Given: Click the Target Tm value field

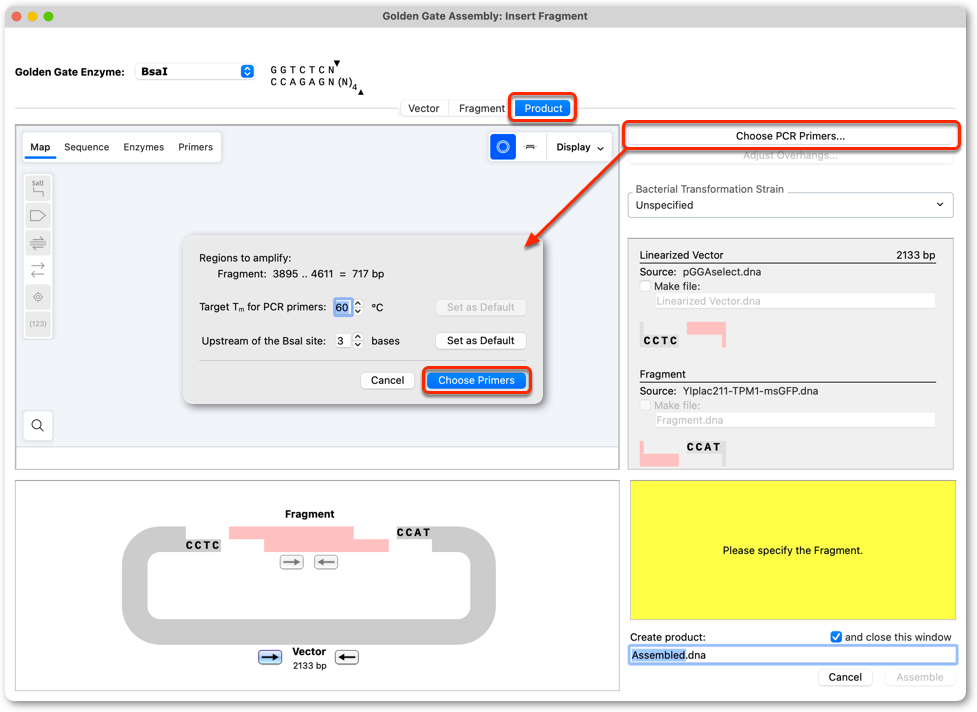Looking at the screenshot, I should tap(343, 307).
